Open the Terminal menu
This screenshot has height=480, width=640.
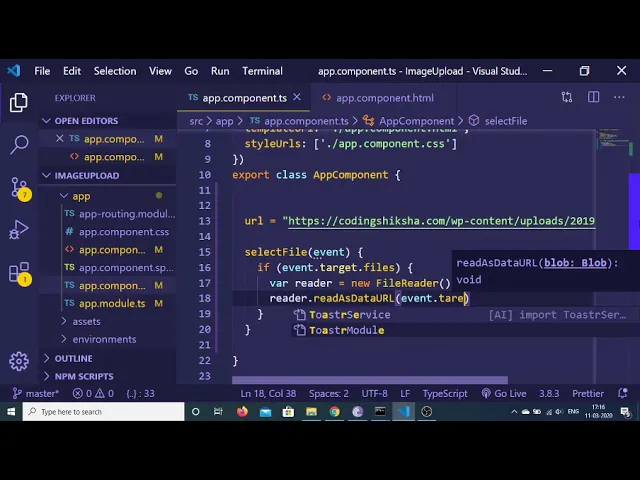[x=262, y=71]
